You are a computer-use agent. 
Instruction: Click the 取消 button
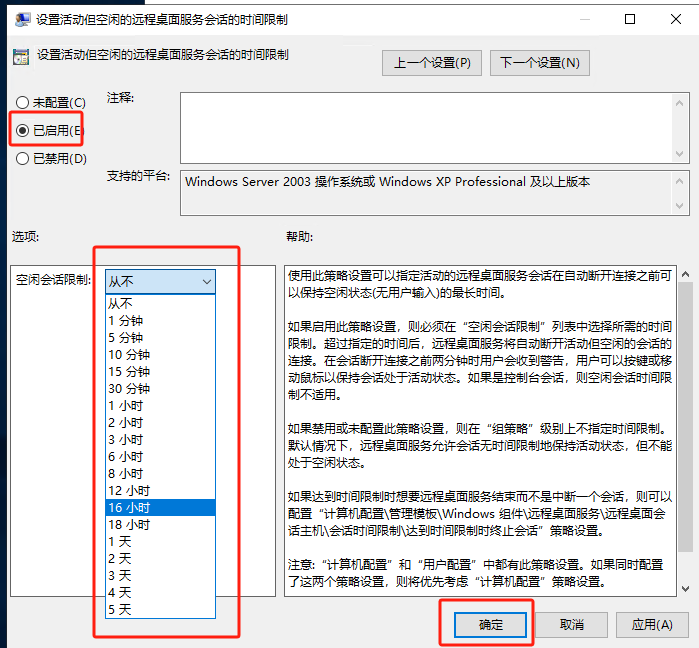[571, 624]
